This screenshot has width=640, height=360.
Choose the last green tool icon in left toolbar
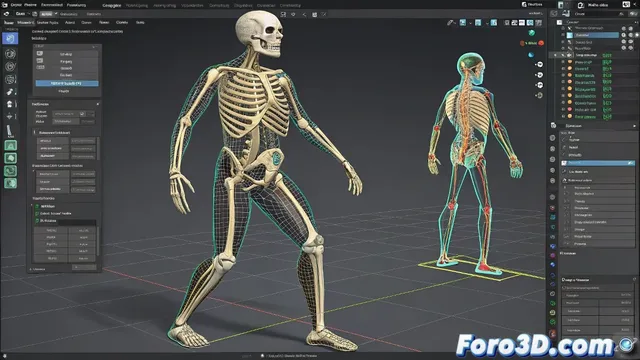point(10,183)
